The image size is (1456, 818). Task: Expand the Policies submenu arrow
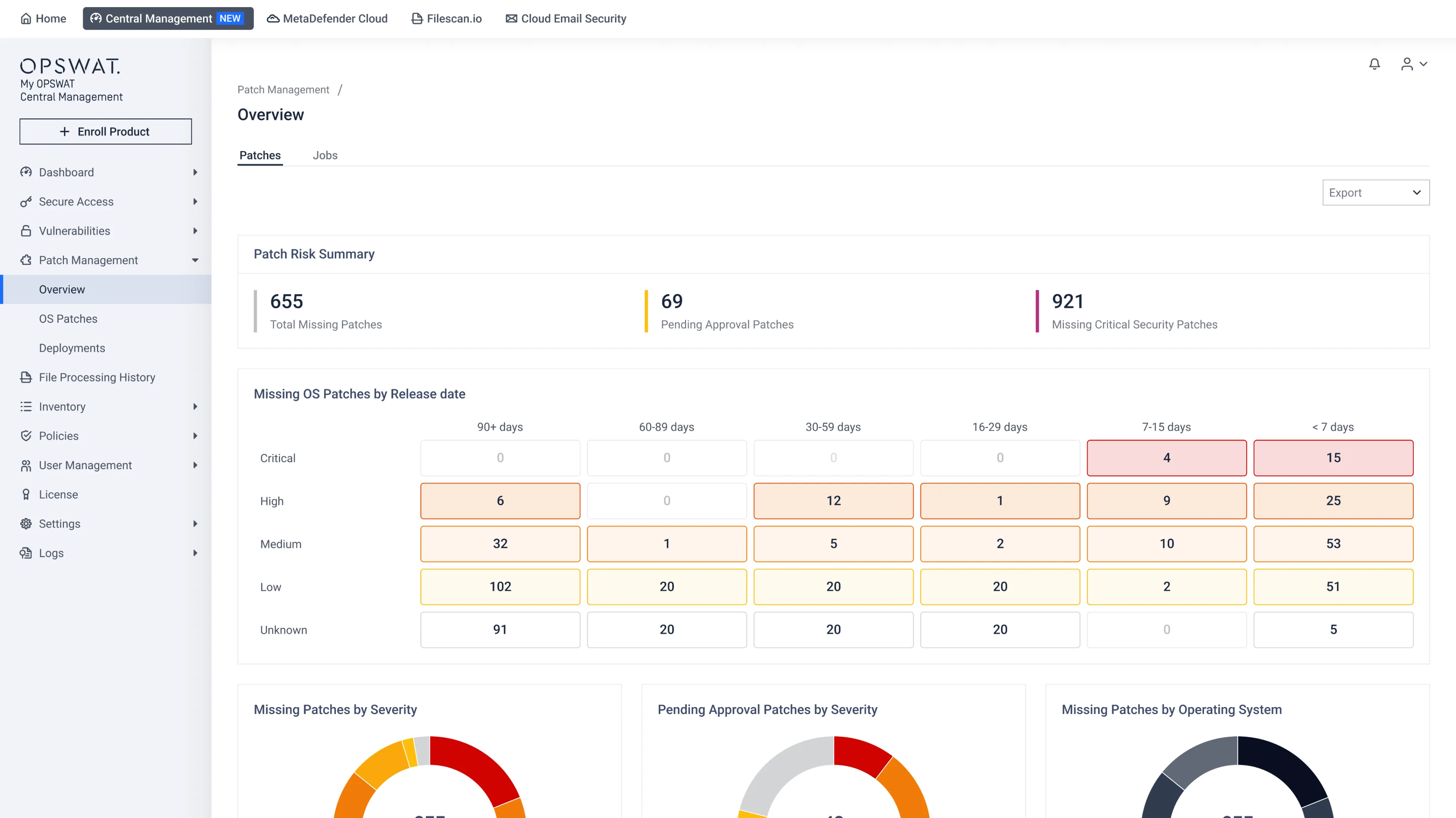pyautogui.click(x=195, y=436)
